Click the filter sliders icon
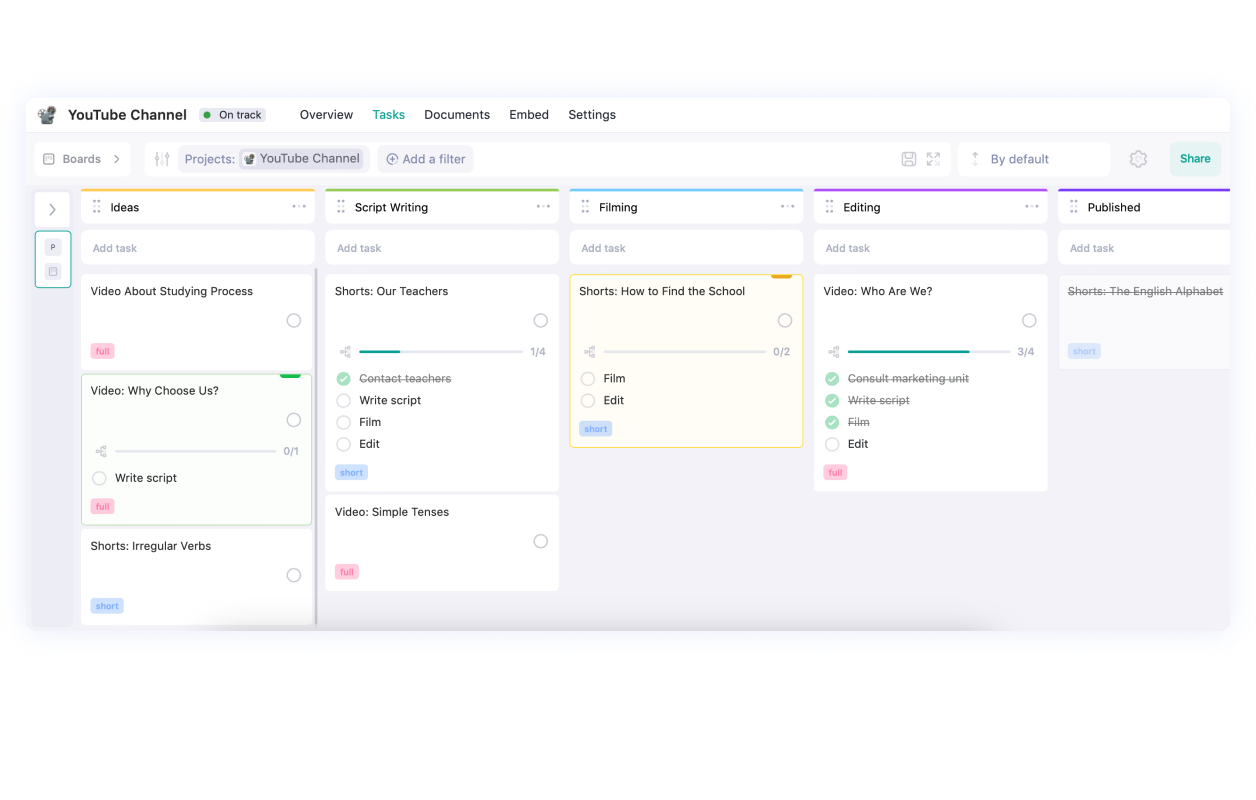This screenshot has width=1256, height=800. click(162, 159)
